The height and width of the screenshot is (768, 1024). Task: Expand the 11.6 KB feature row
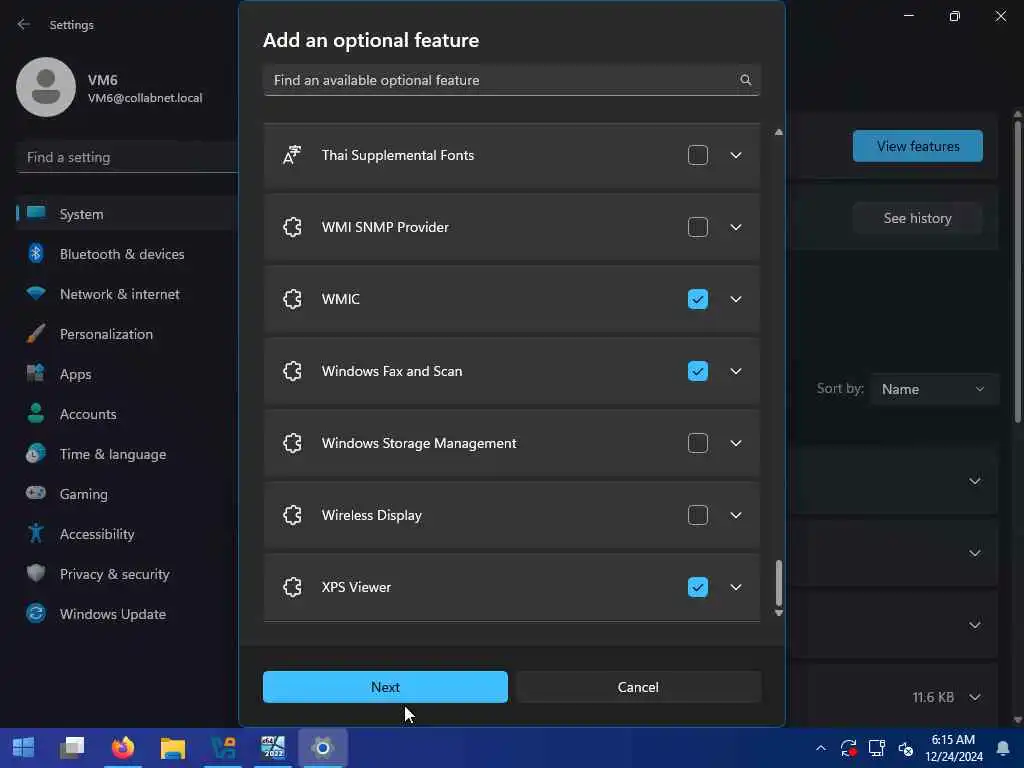click(x=974, y=697)
